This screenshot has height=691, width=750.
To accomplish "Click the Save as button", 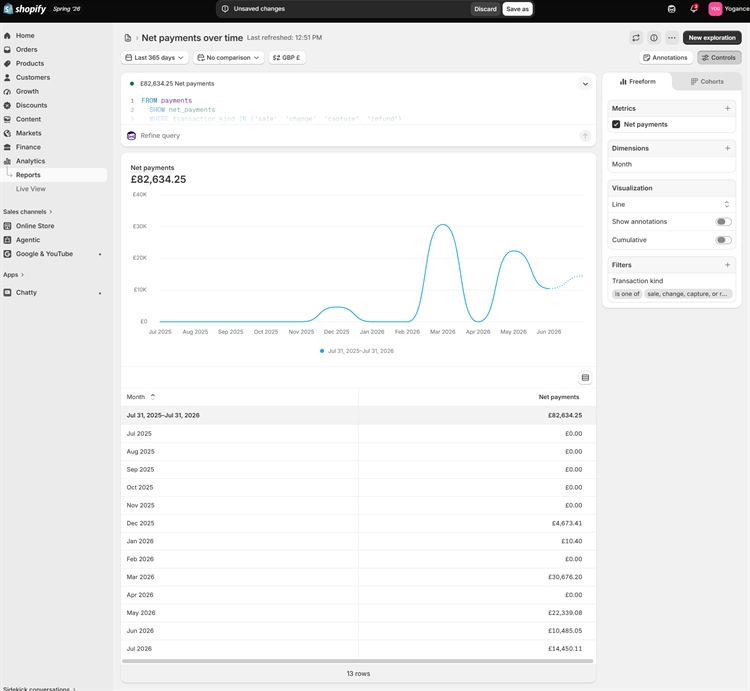I will click(x=518, y=9).
